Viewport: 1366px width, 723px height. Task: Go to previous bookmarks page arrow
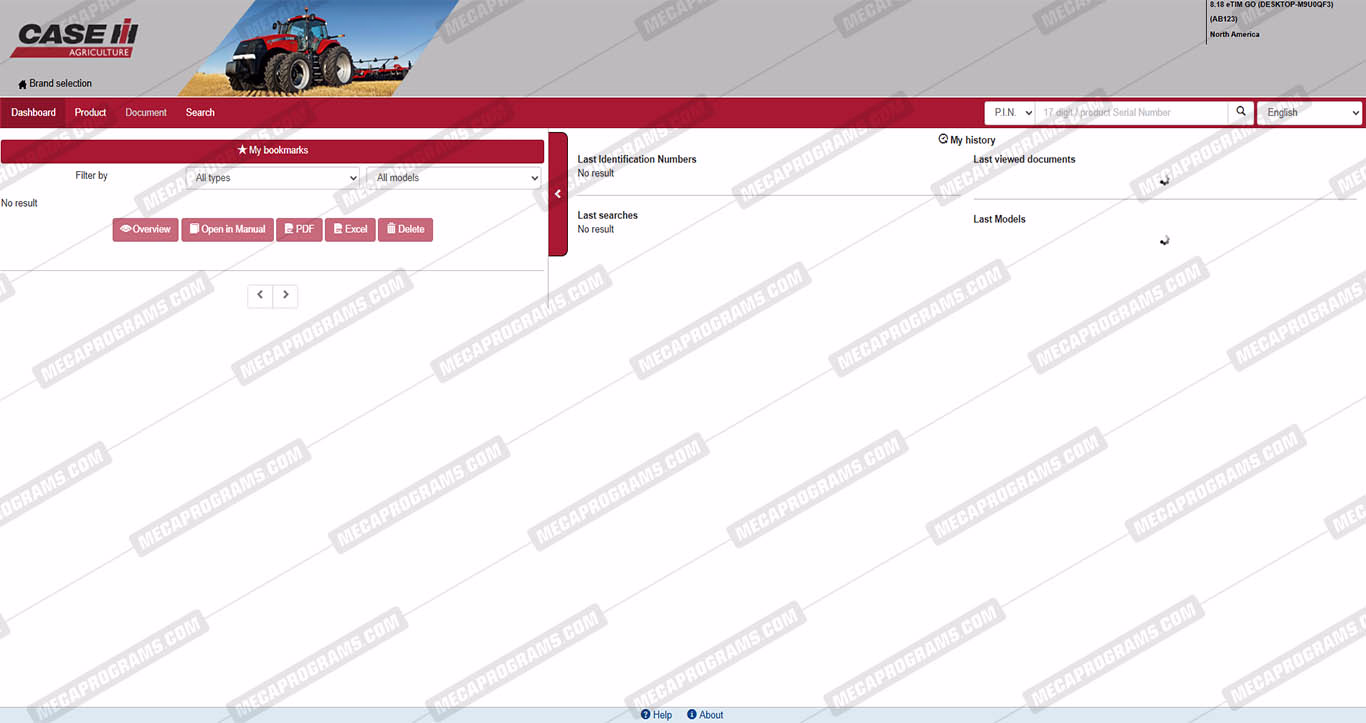coord(260,295)
